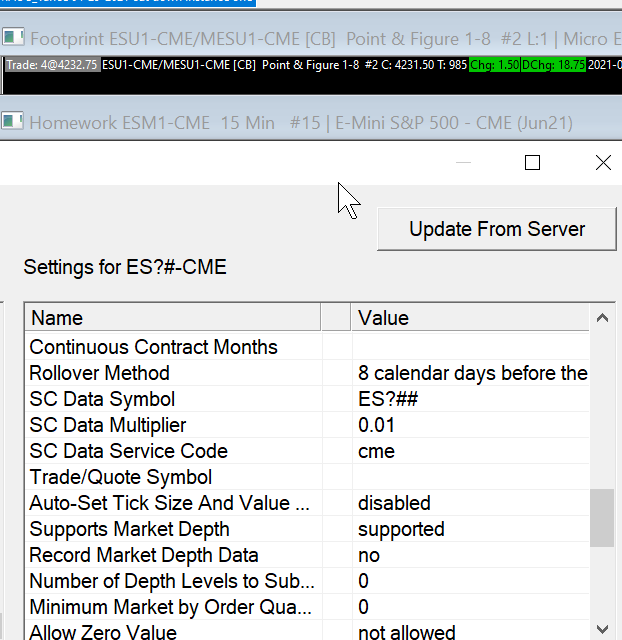Viewport: 622px width, 640px height.
Task: Maximize the symbol settings dialog
Action: (532, 162)
